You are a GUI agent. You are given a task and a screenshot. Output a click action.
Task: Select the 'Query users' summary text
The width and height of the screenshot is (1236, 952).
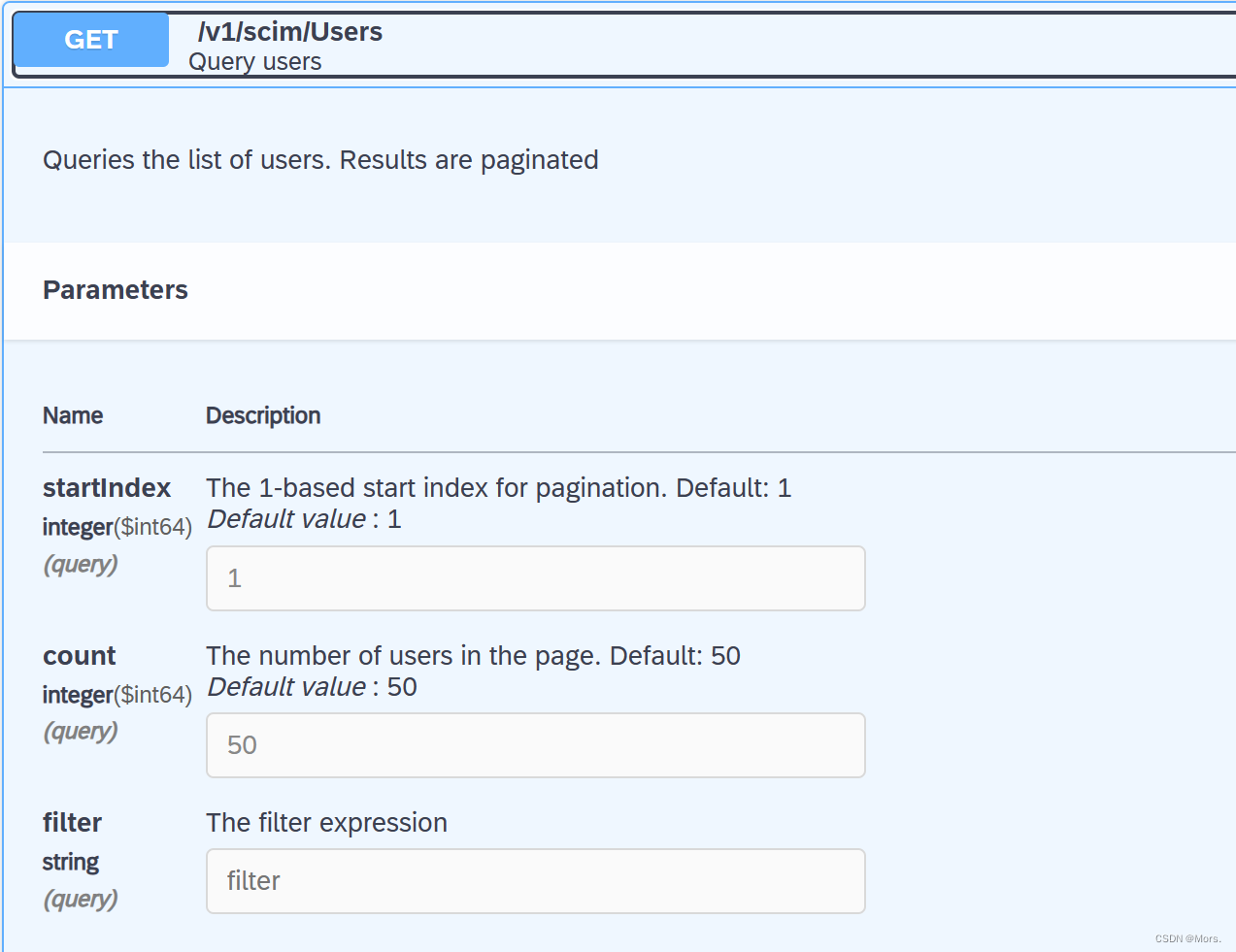(255, 62)
